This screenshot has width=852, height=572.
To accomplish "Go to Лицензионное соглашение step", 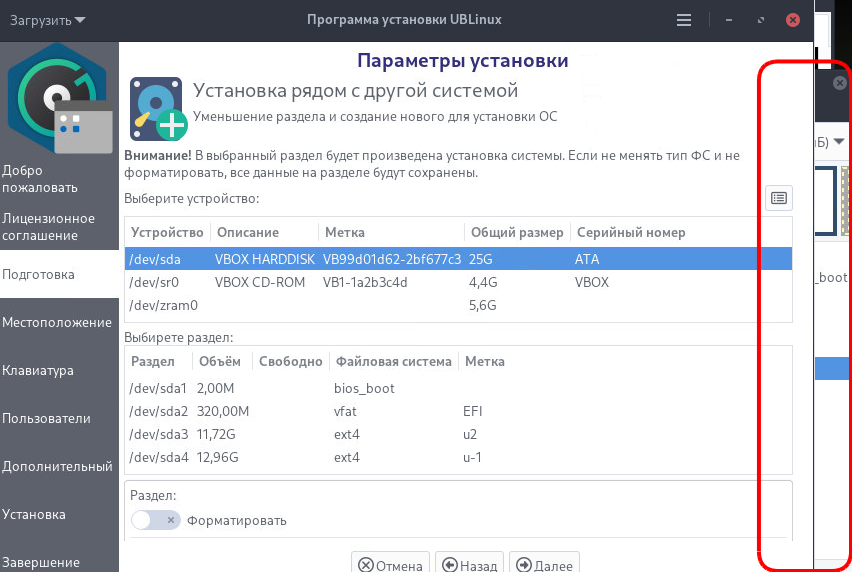I will 59,227.
